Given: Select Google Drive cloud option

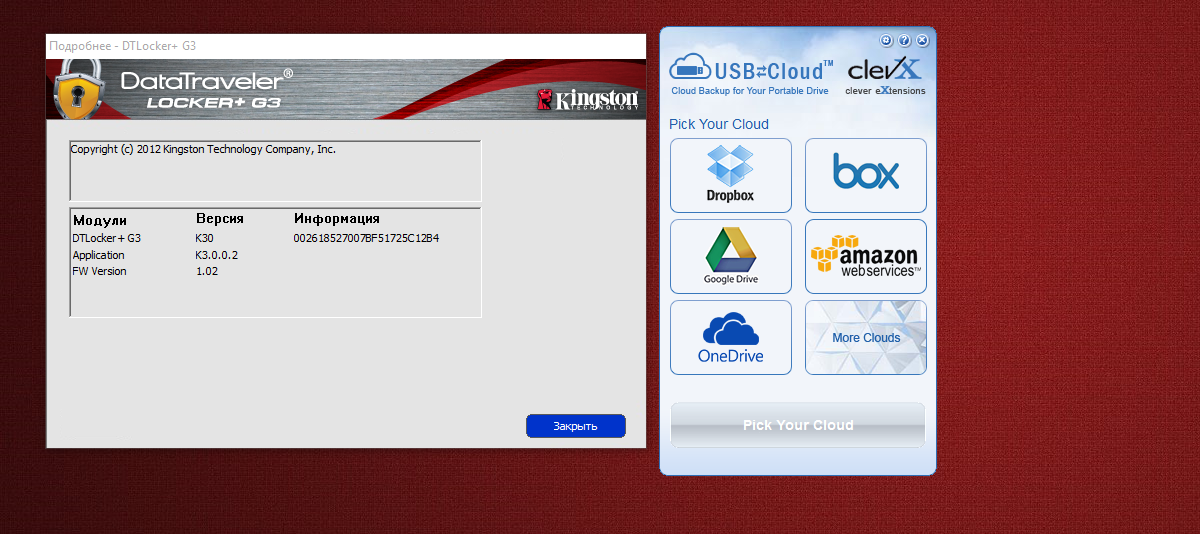Looking at the screenshot, I should (x=730, y=256).
